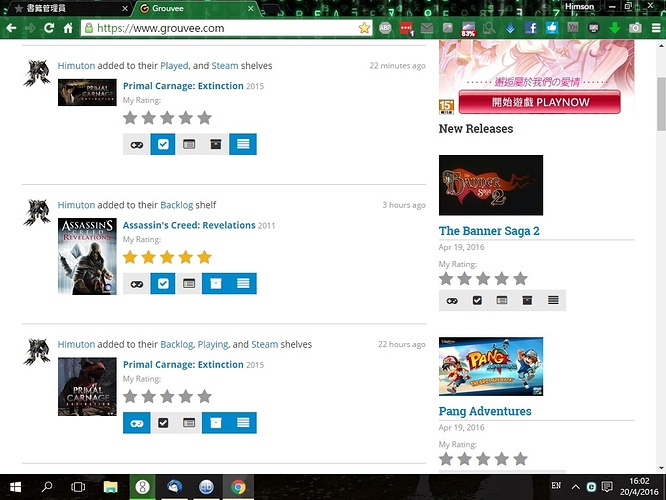666x500 pixels.
Task: Toggle Playing shelf for Assassin's Creed: Revelations
Action: click(x=136, y=284)
